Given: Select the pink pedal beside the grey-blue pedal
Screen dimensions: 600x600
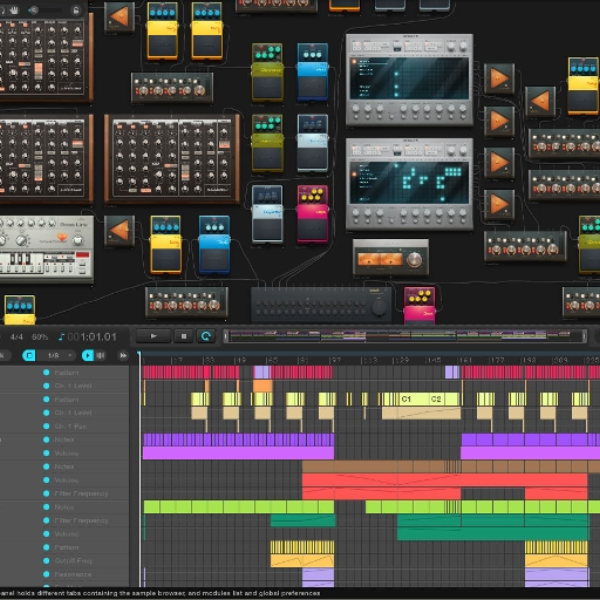Looking at the screenshot, I should [313, 214].
